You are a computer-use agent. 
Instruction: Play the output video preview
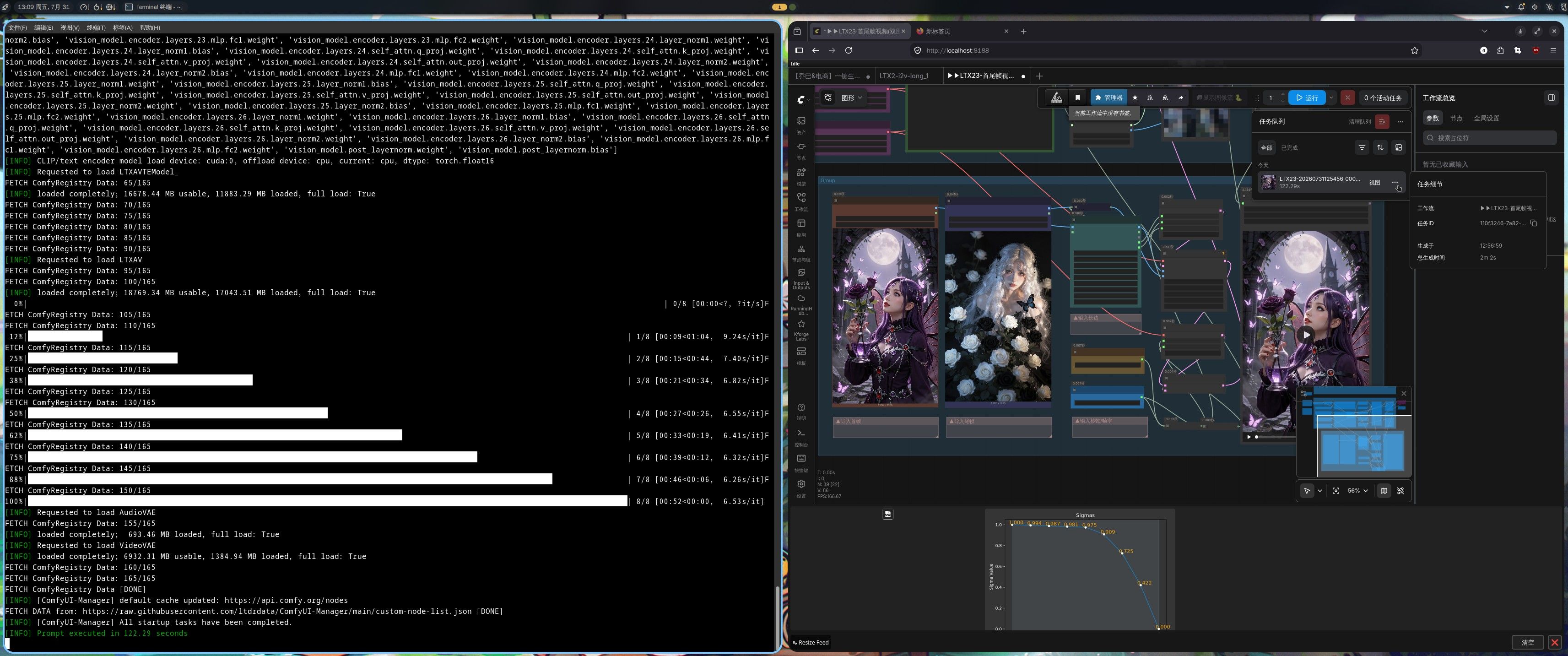point(1306,334)
